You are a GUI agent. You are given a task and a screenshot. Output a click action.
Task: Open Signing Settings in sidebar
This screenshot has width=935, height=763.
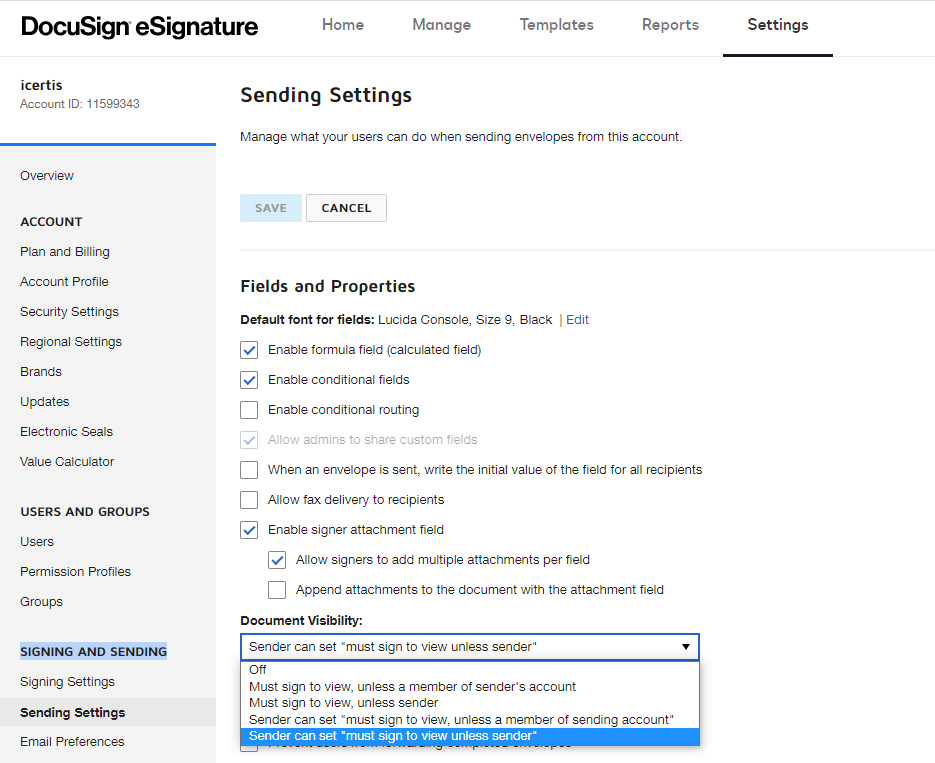click(x=67, y=682)
